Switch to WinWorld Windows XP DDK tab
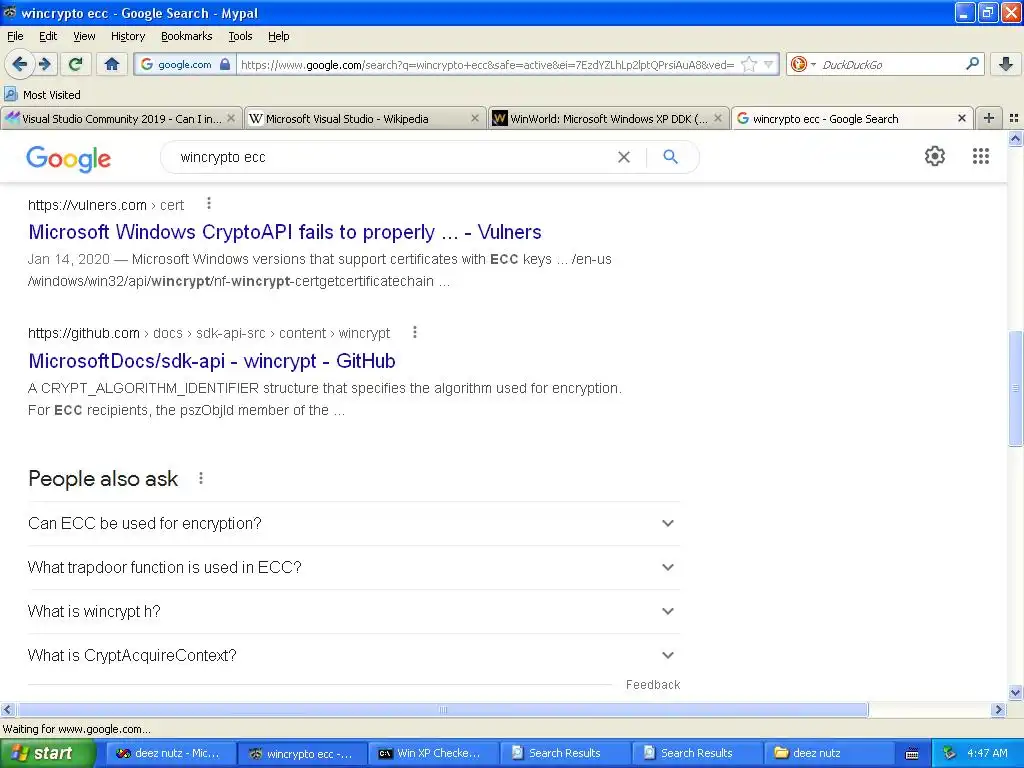 608,119
